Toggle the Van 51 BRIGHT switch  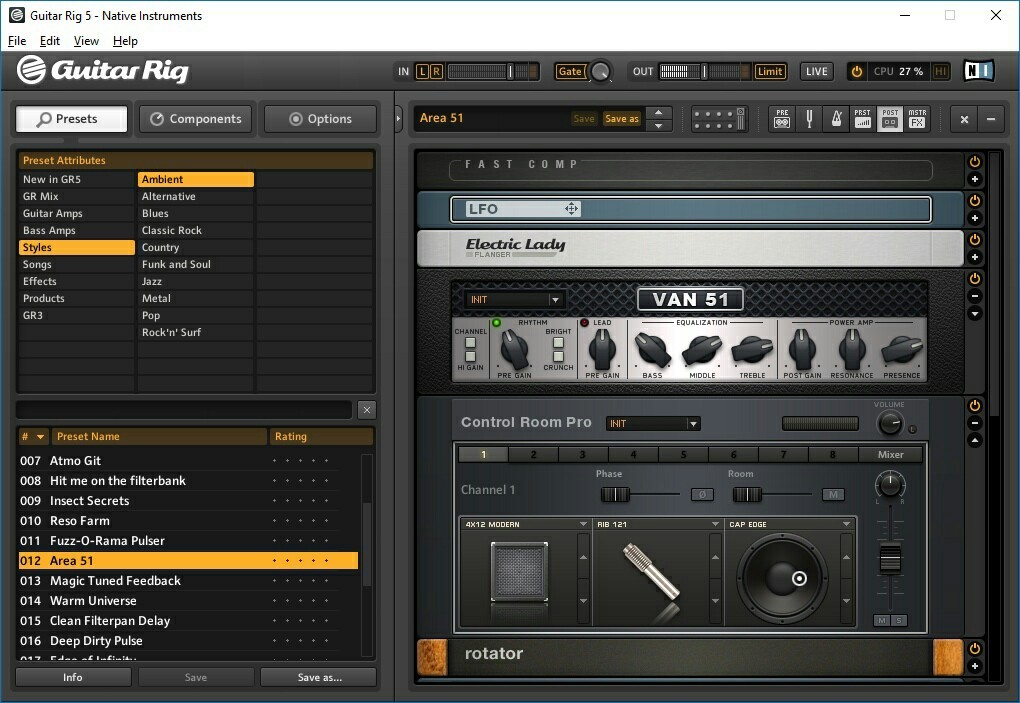pos(558,343)
